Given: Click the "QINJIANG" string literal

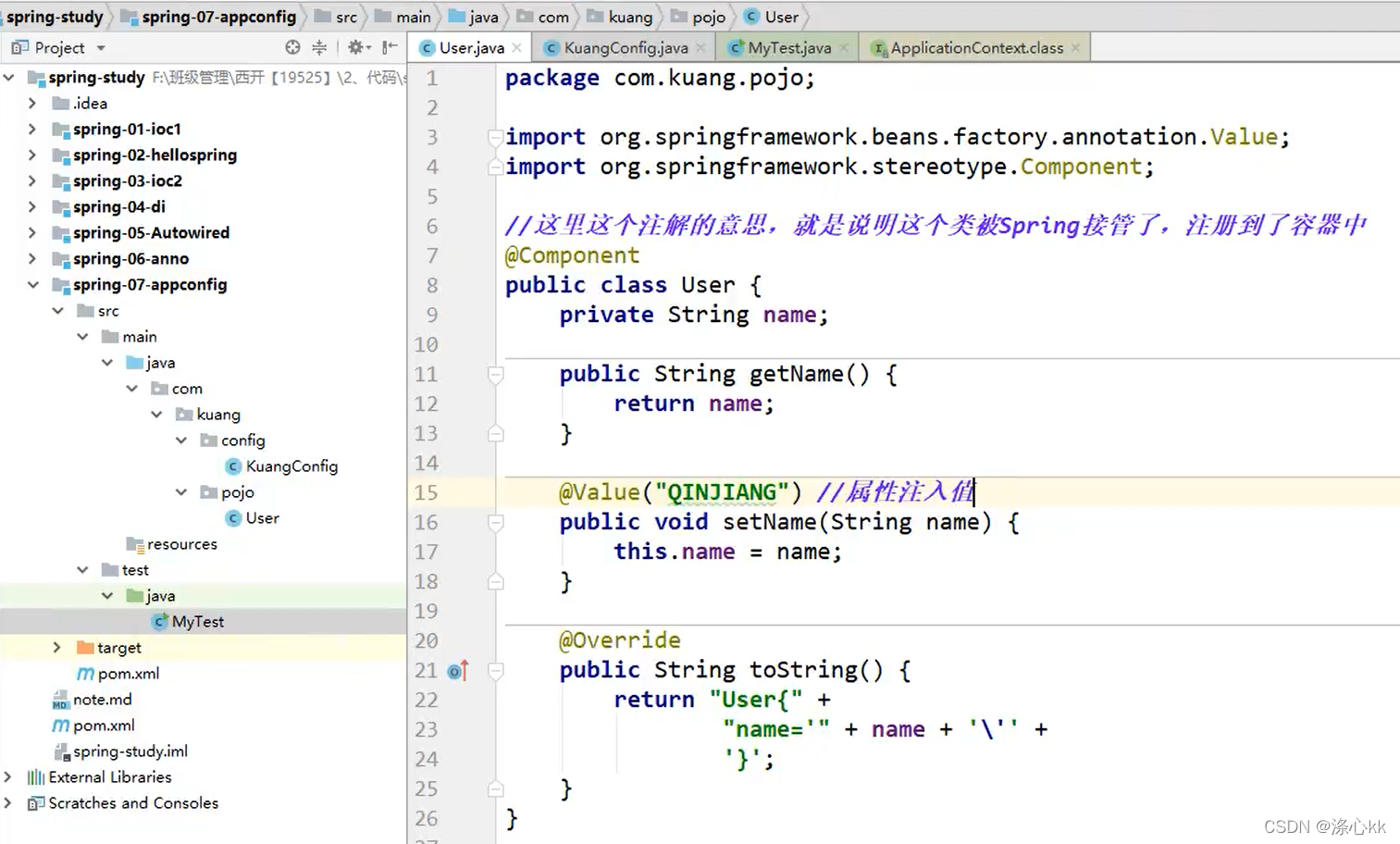Looking at the screenshot, I should [722, 492].
